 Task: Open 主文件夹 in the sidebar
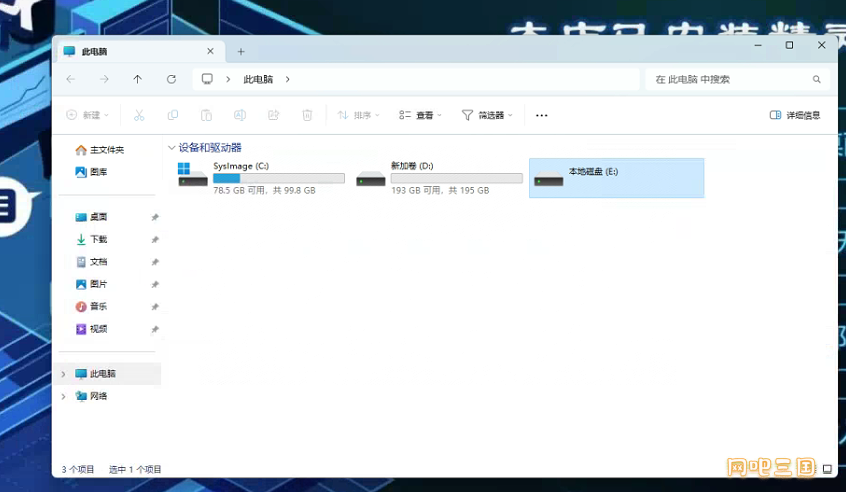pos(99,150)
